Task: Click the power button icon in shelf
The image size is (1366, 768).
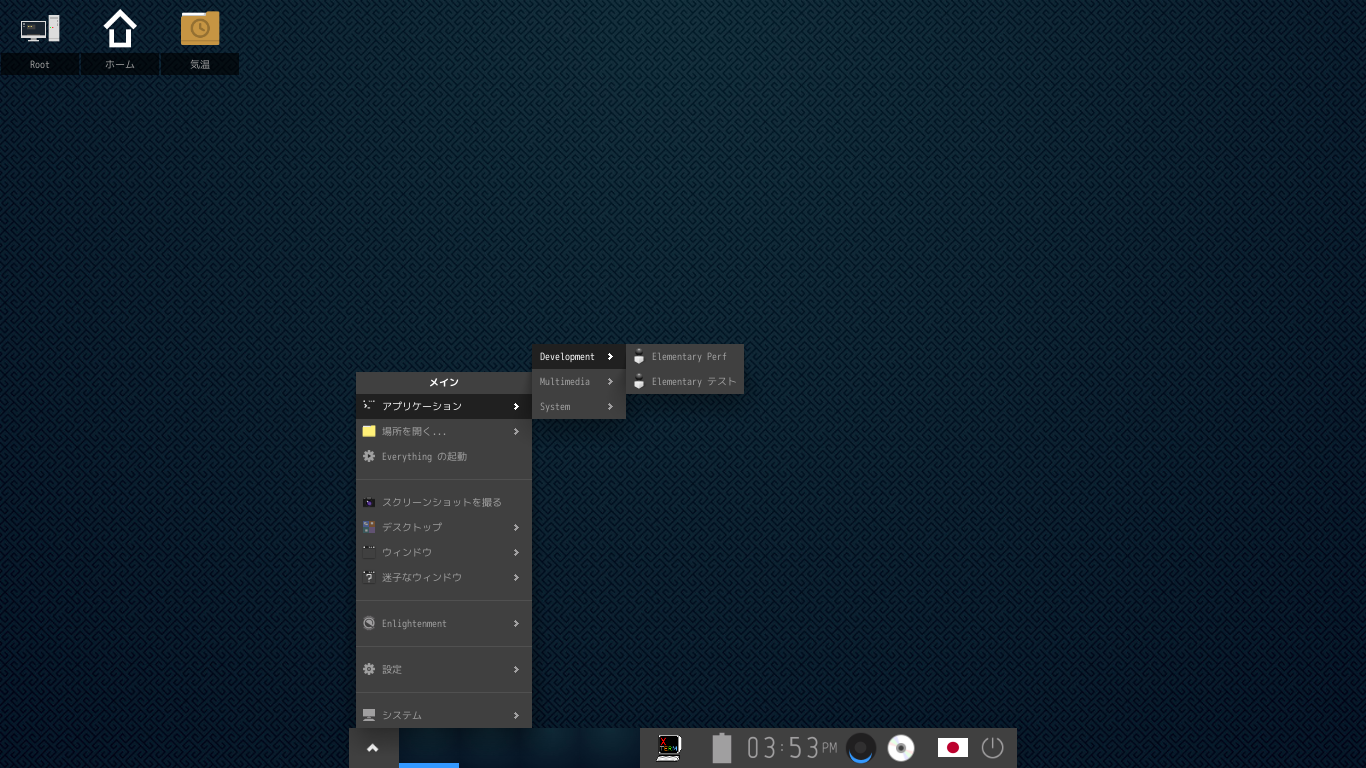Action: tap(992, 748)
